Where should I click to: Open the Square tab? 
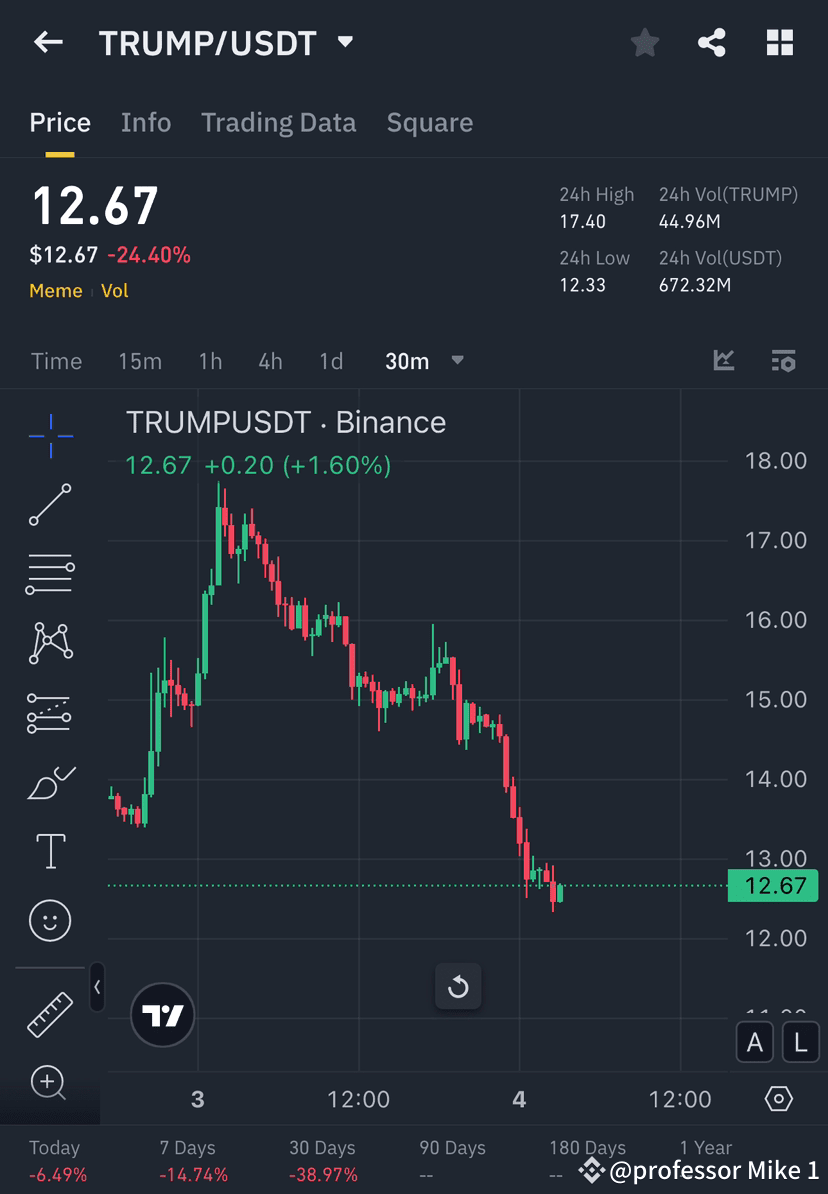tap(430, 122)
